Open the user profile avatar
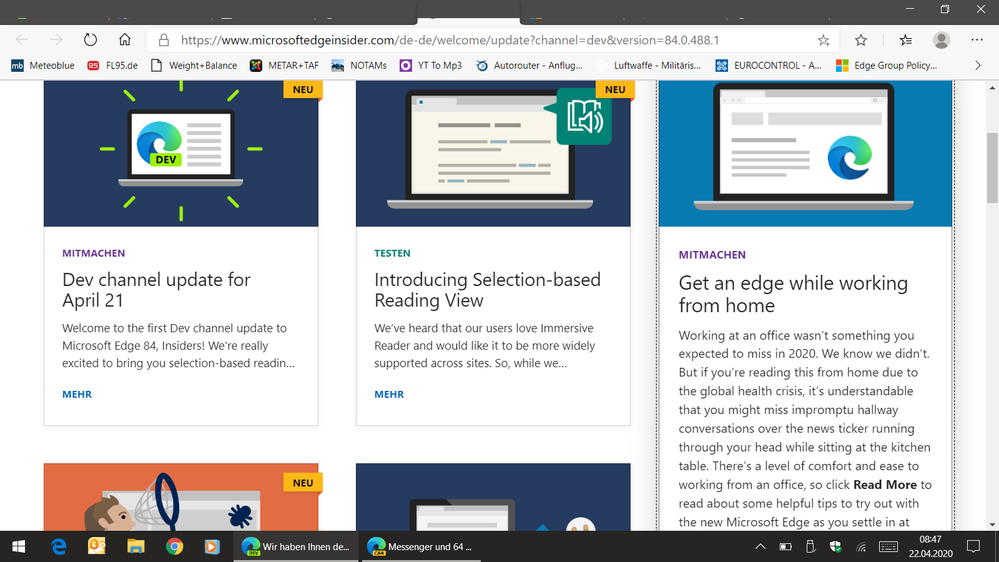Screen dimensions: 999x562 941,40
